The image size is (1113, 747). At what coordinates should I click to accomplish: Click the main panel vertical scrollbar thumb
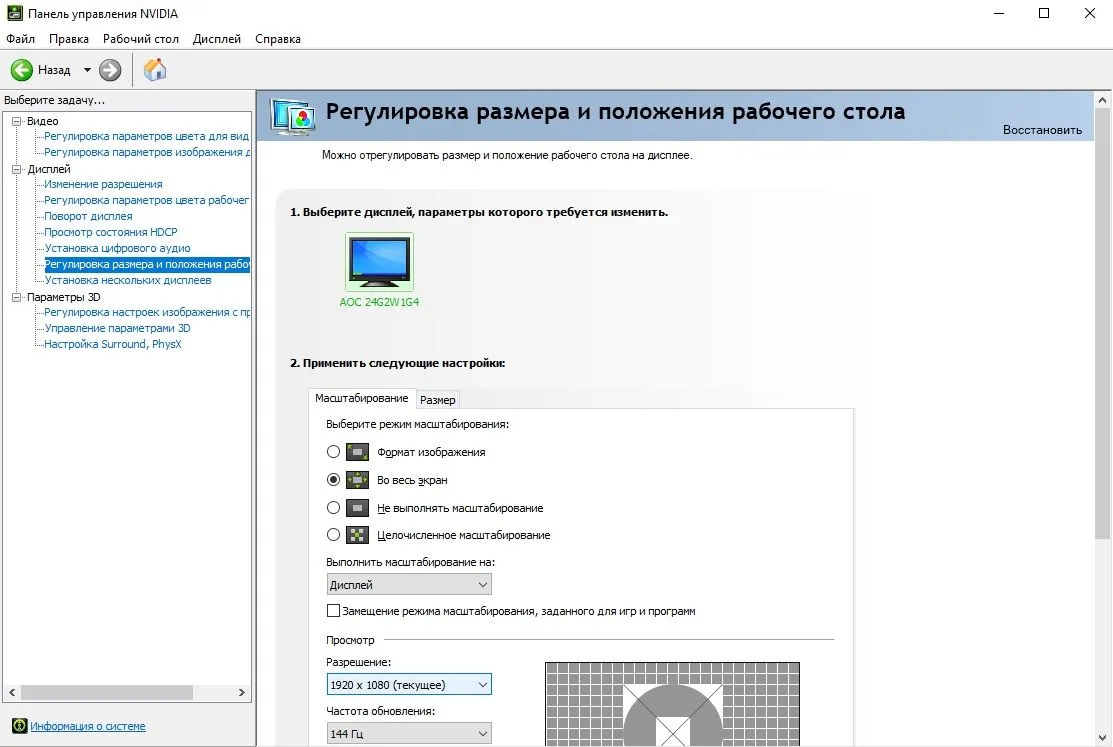(1102, 323)
